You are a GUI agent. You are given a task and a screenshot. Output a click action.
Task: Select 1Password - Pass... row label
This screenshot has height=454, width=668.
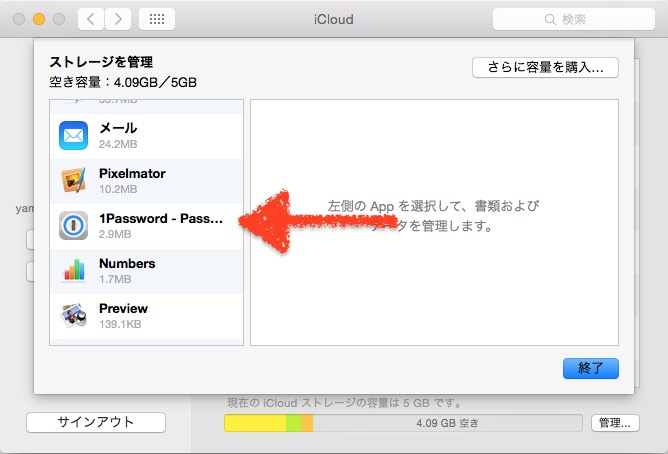161,218
